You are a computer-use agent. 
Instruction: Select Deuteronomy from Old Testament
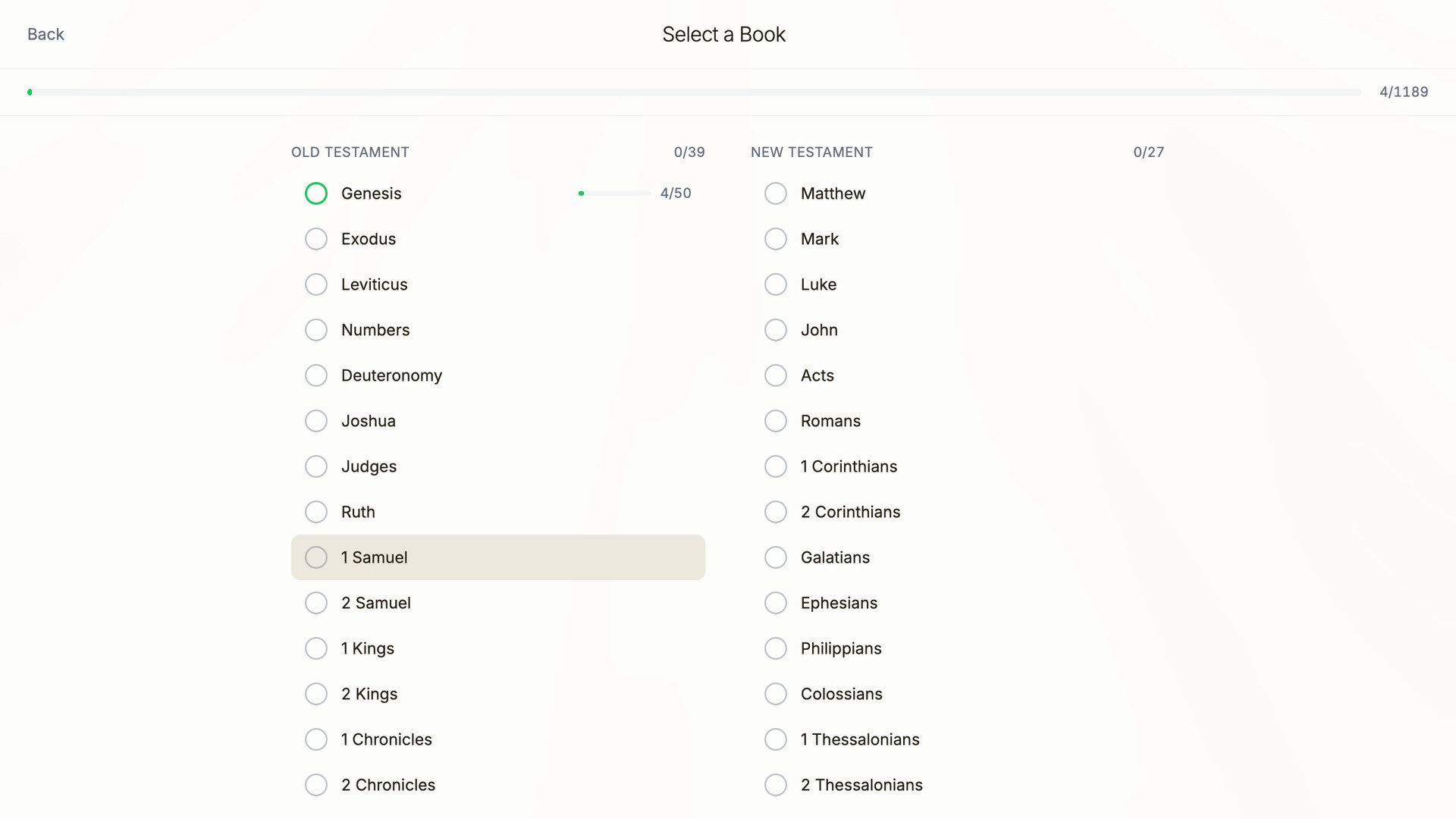tap(391, 375)
